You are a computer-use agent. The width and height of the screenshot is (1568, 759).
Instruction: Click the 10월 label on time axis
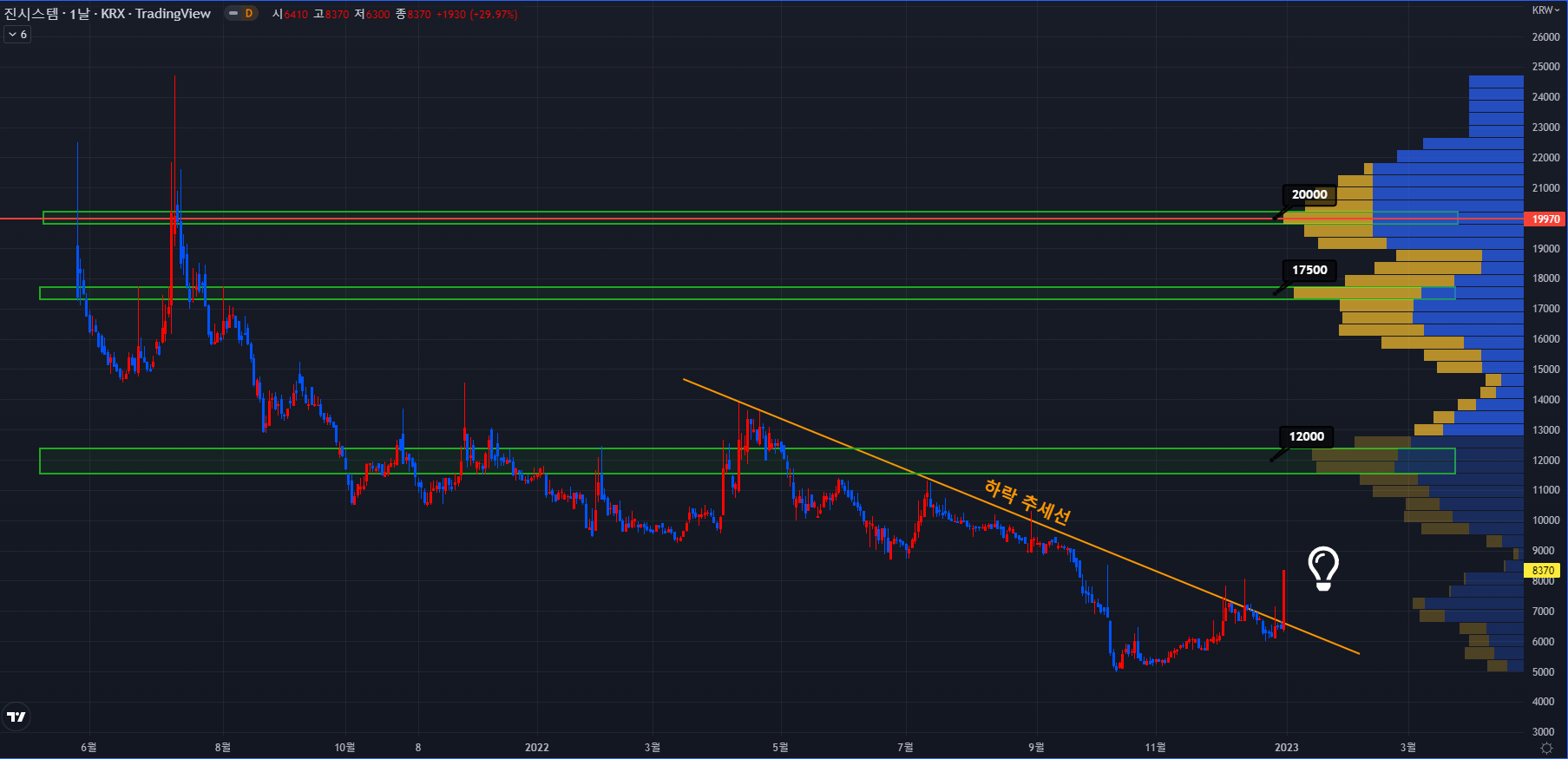point(344,747)
